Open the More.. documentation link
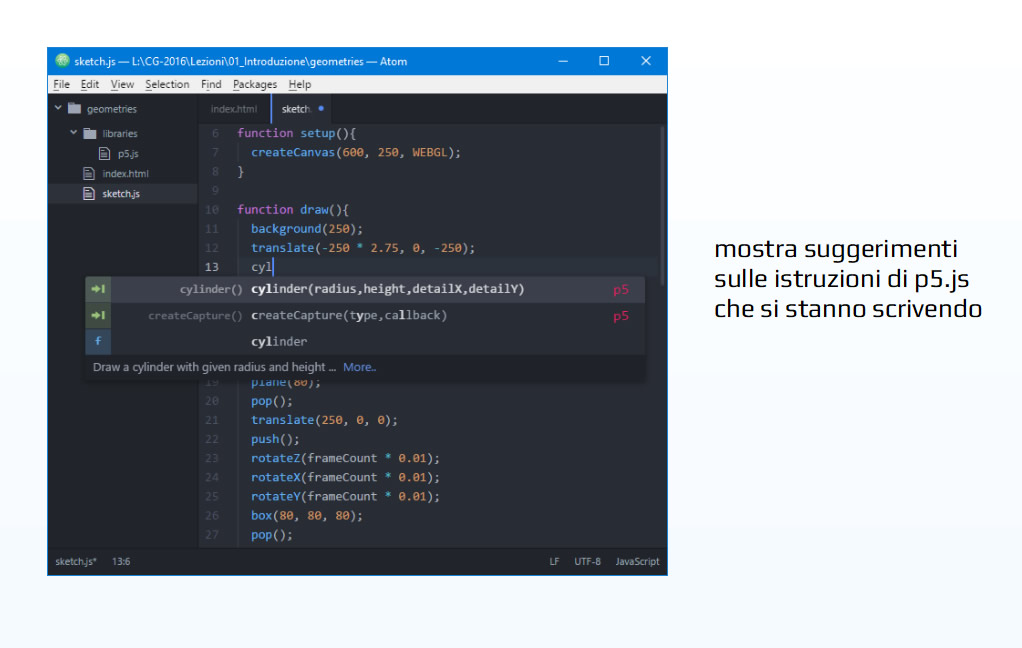Screen dimensions: 1022x648 tap(360, 367)
